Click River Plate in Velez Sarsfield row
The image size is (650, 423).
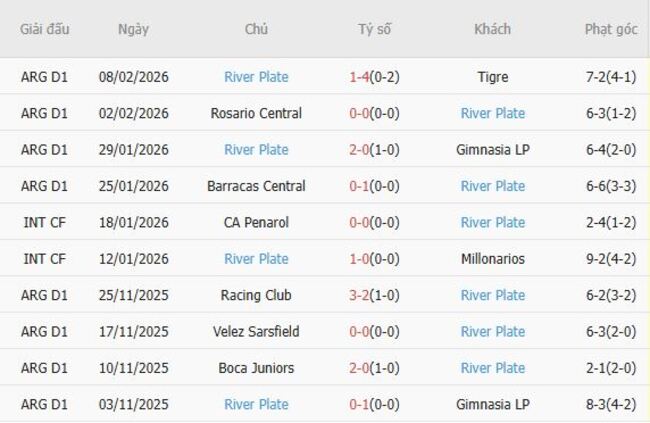tap(492, 331)
